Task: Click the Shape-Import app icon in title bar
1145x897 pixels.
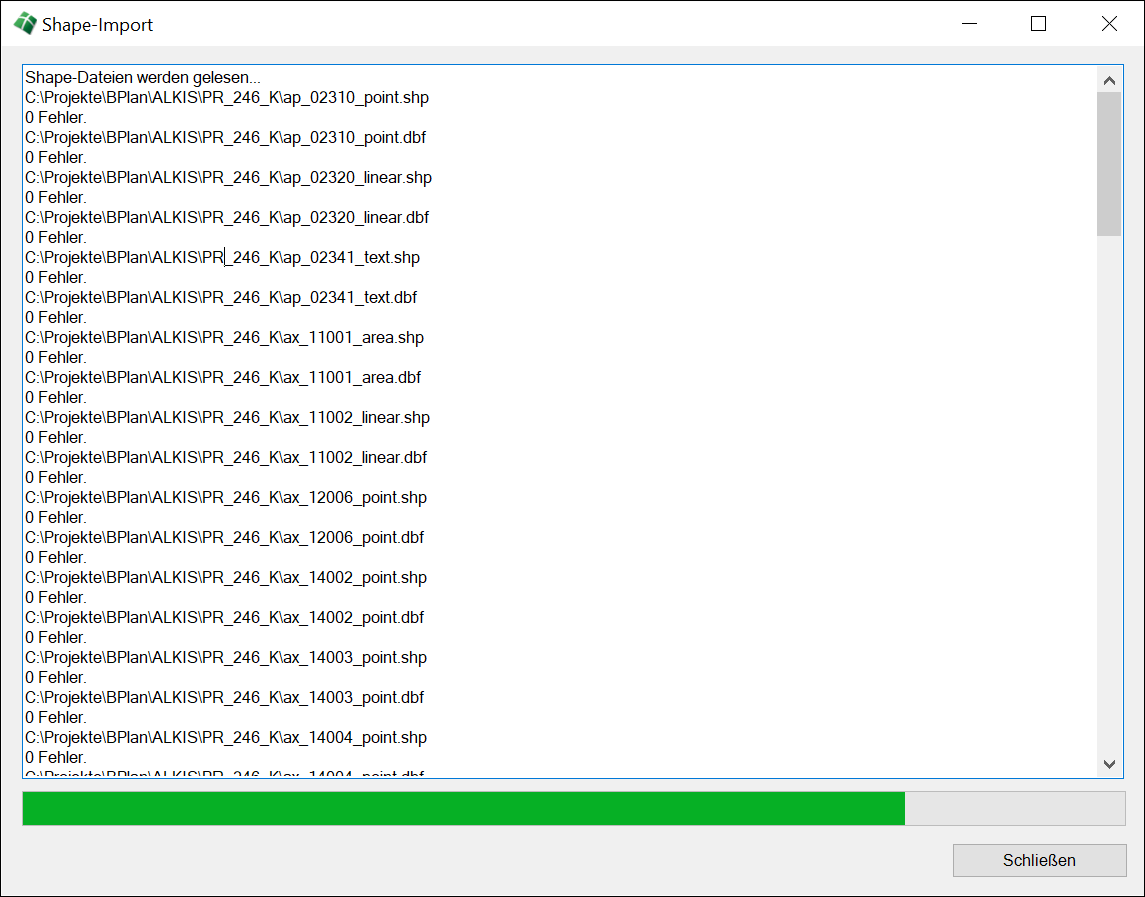Action: [x=25, y=24]
